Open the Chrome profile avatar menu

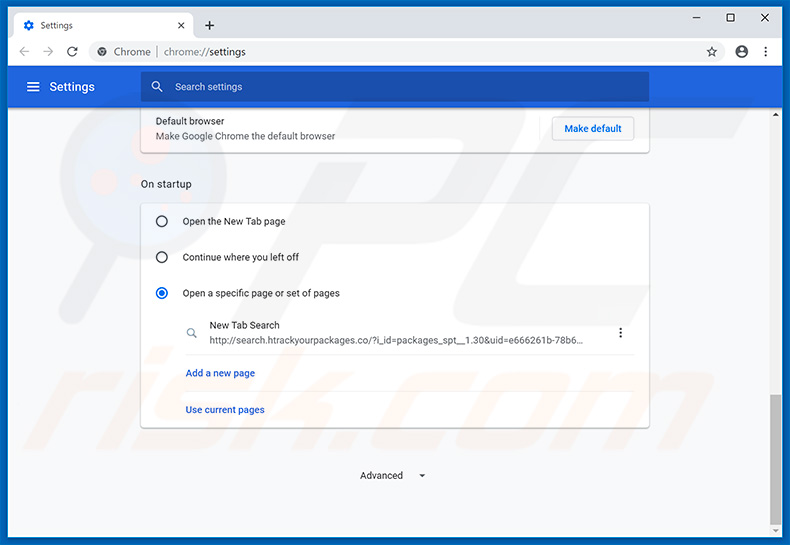point(742,51)
